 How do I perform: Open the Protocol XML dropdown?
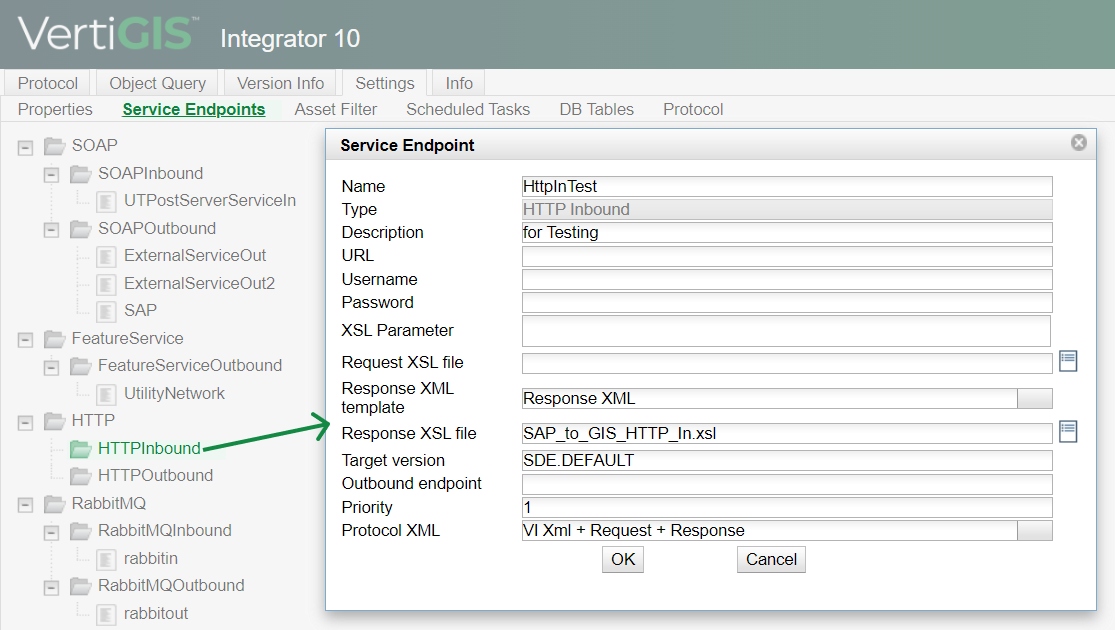tap(1035, 530)
